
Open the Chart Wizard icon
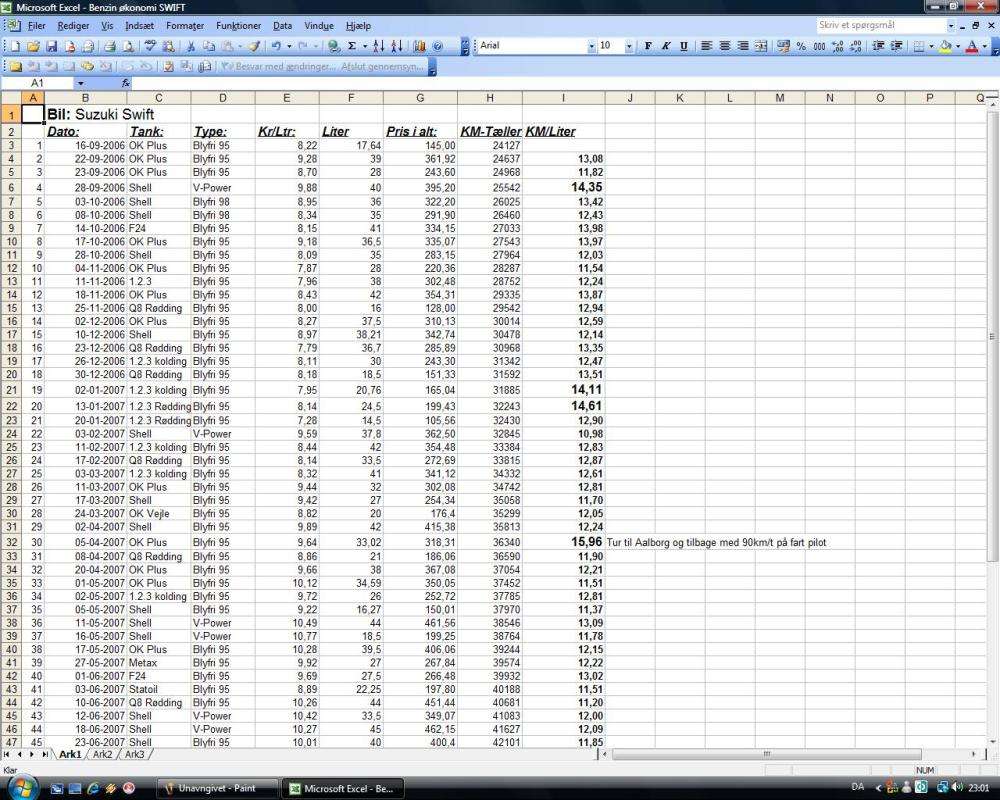tap(419, 46)
